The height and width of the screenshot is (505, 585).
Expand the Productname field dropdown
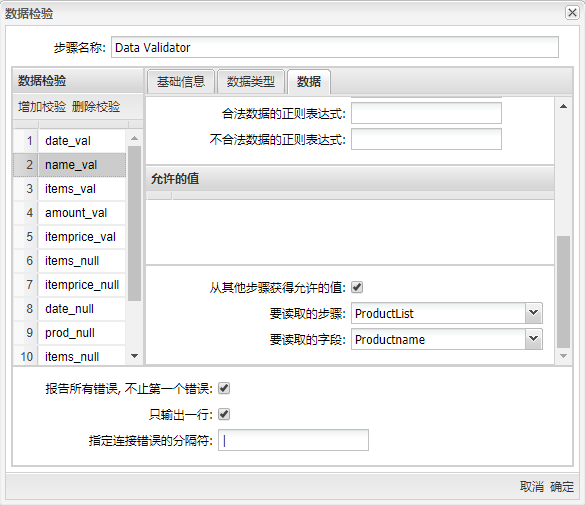coord(534,339)
